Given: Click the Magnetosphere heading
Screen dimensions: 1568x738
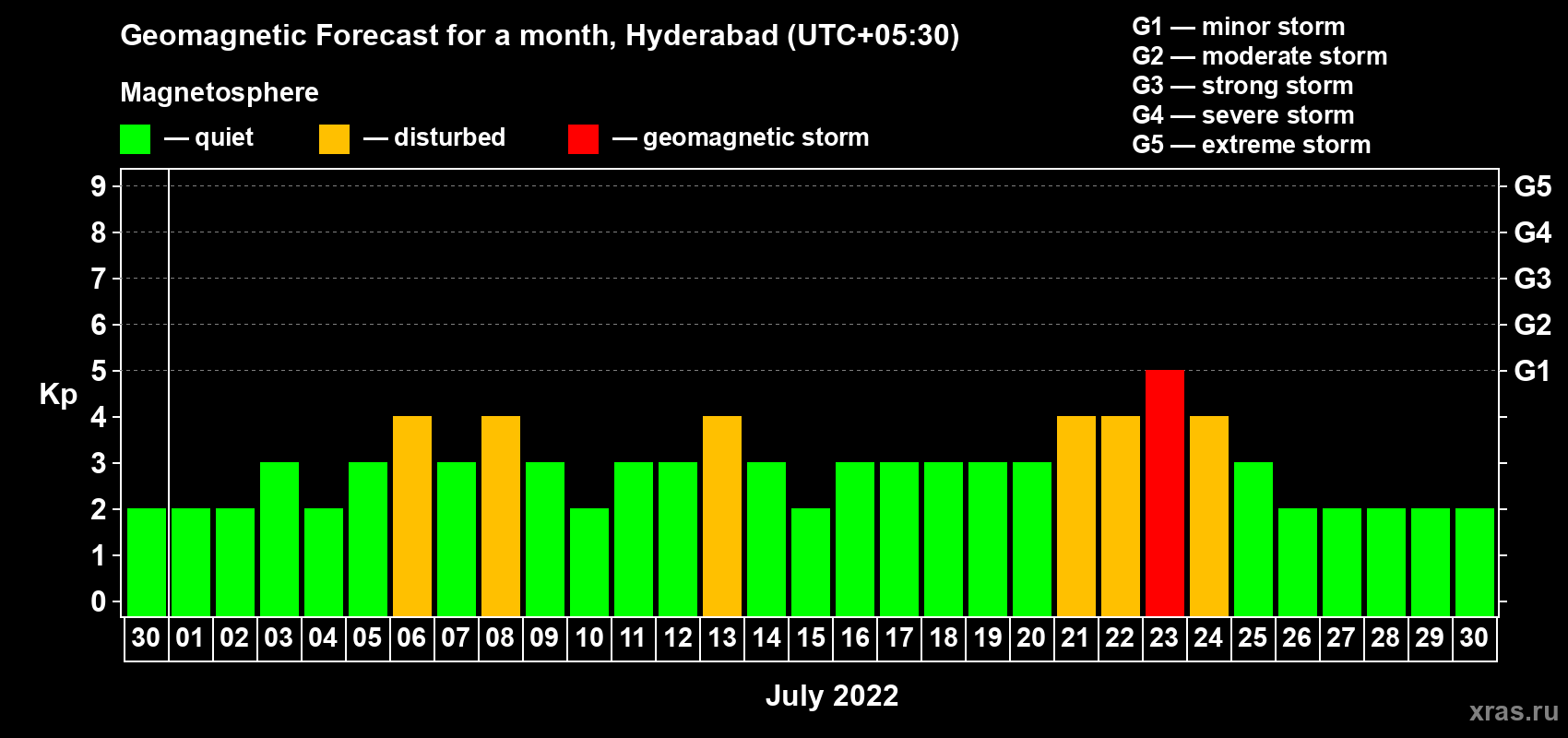Looking at the screenshot, I should point(220,92).
